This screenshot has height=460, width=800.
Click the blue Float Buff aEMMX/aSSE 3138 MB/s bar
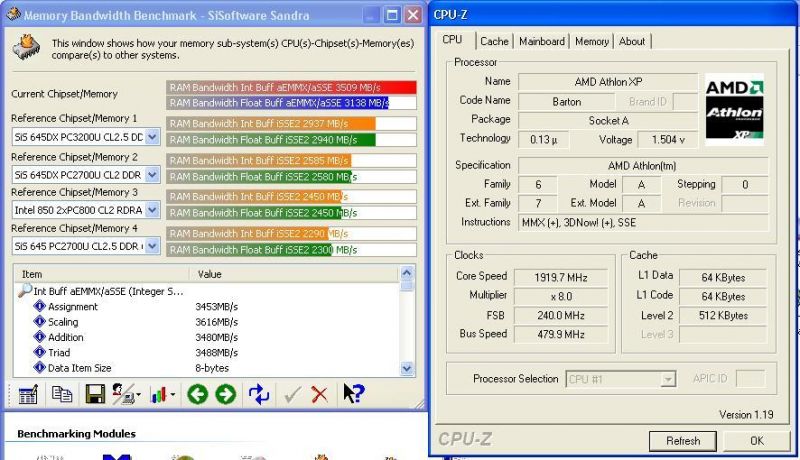pos(278,103)
